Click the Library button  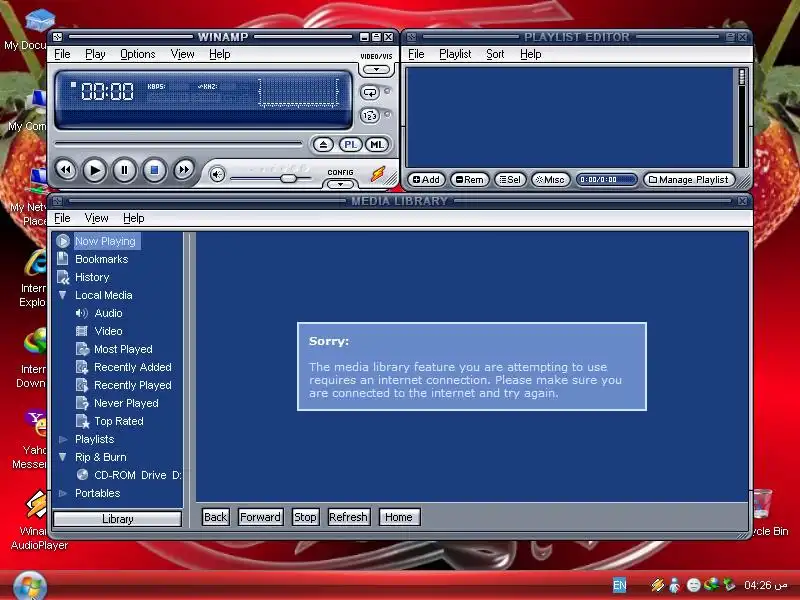pos(117,518)
